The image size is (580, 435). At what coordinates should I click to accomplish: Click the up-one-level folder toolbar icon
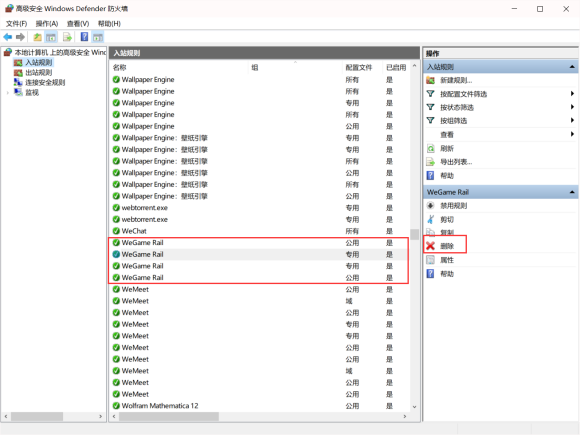[37, 37]
